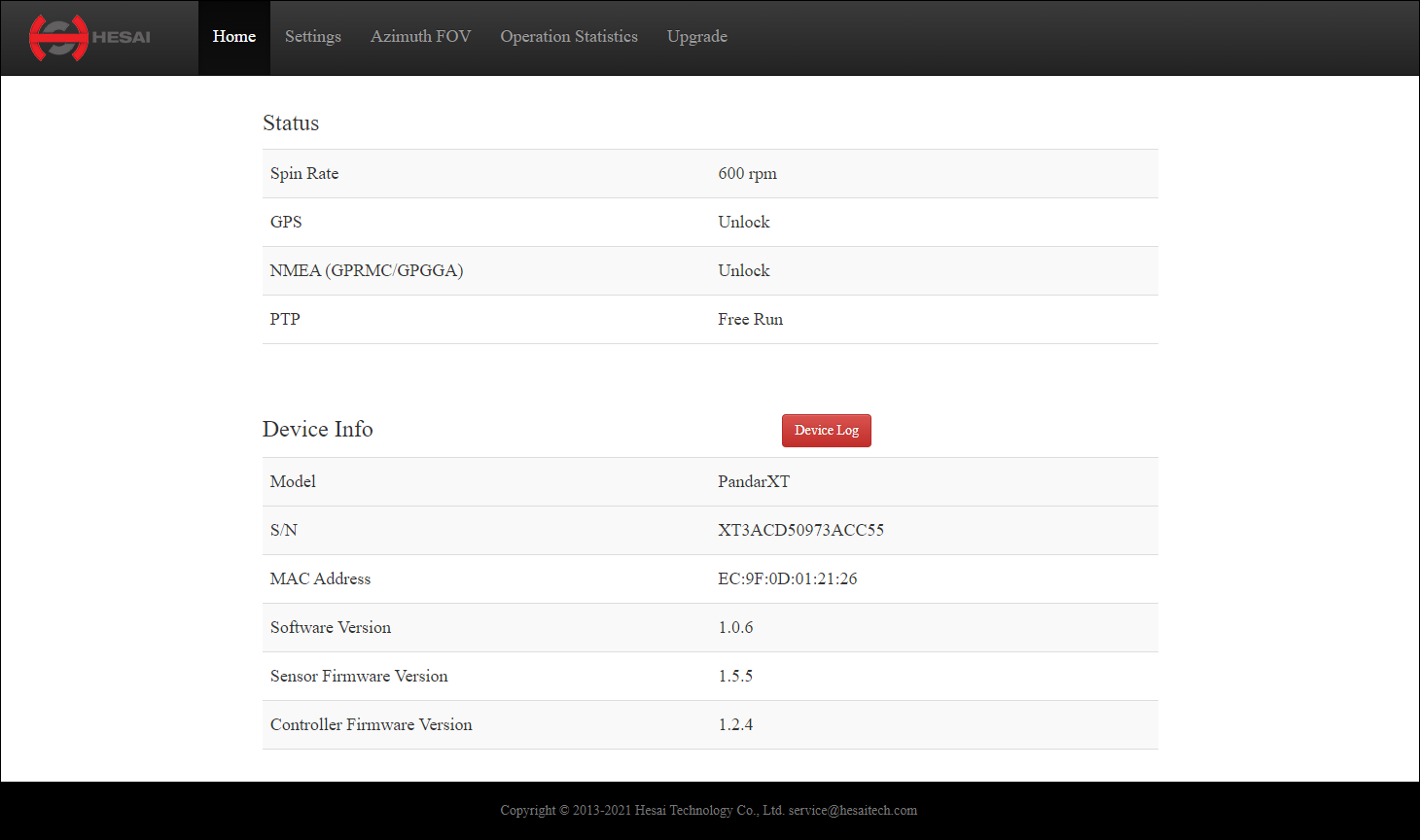Open the Home tab

pyautogui.click(x=234, y=37)
